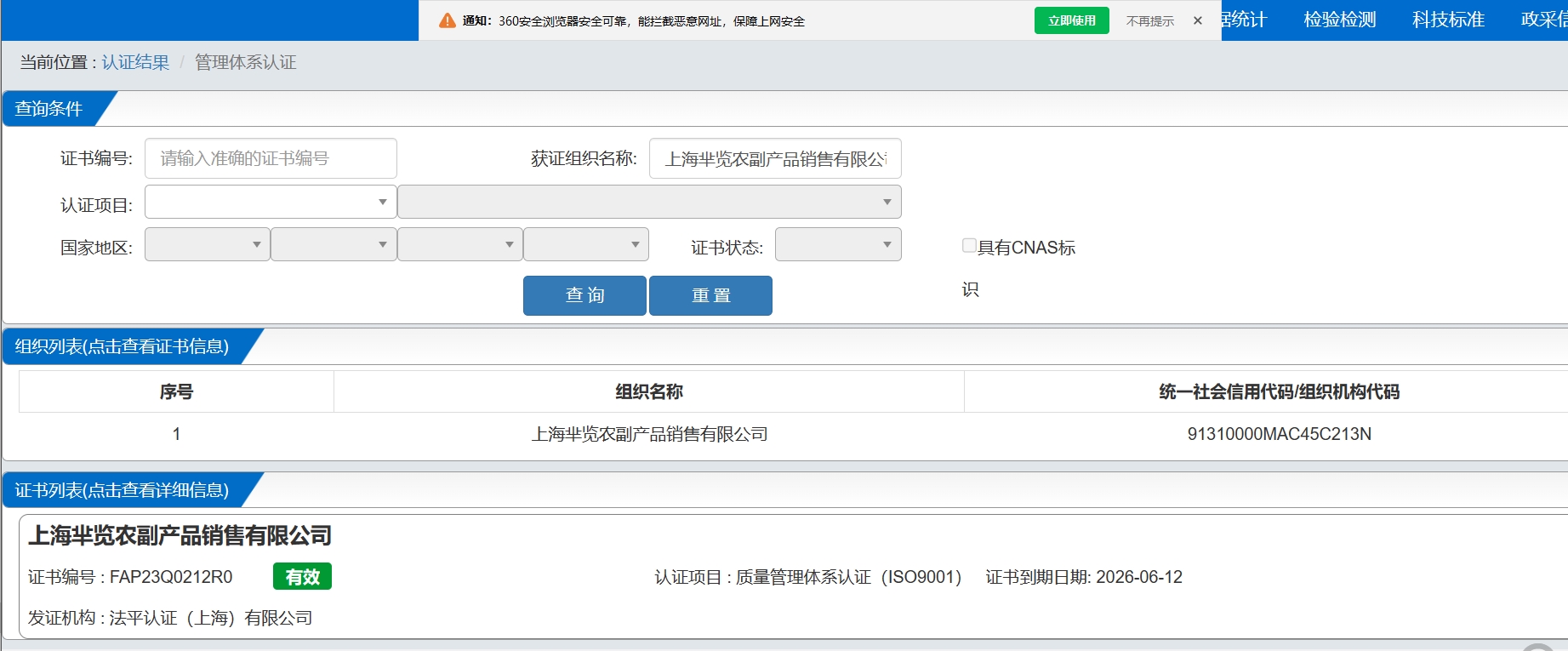This screenshot has width=1568, height=651.
Task: Click the 查询条件 section header
Action: [x=49, y=109]
